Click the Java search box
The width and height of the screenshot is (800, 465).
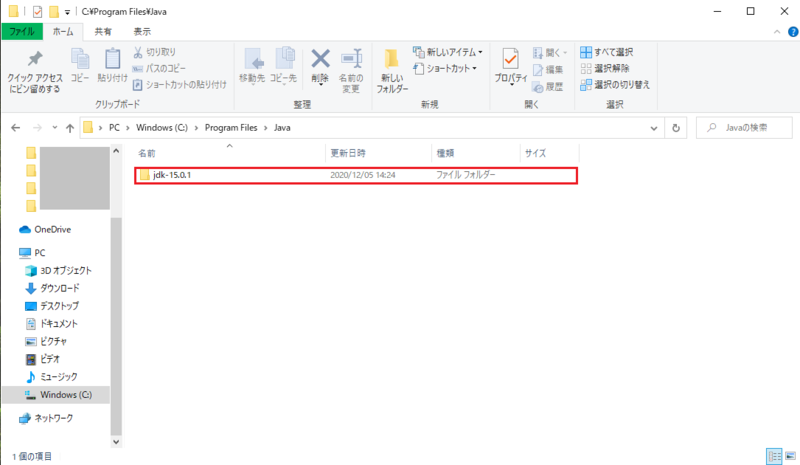click(x=744, y=128)
